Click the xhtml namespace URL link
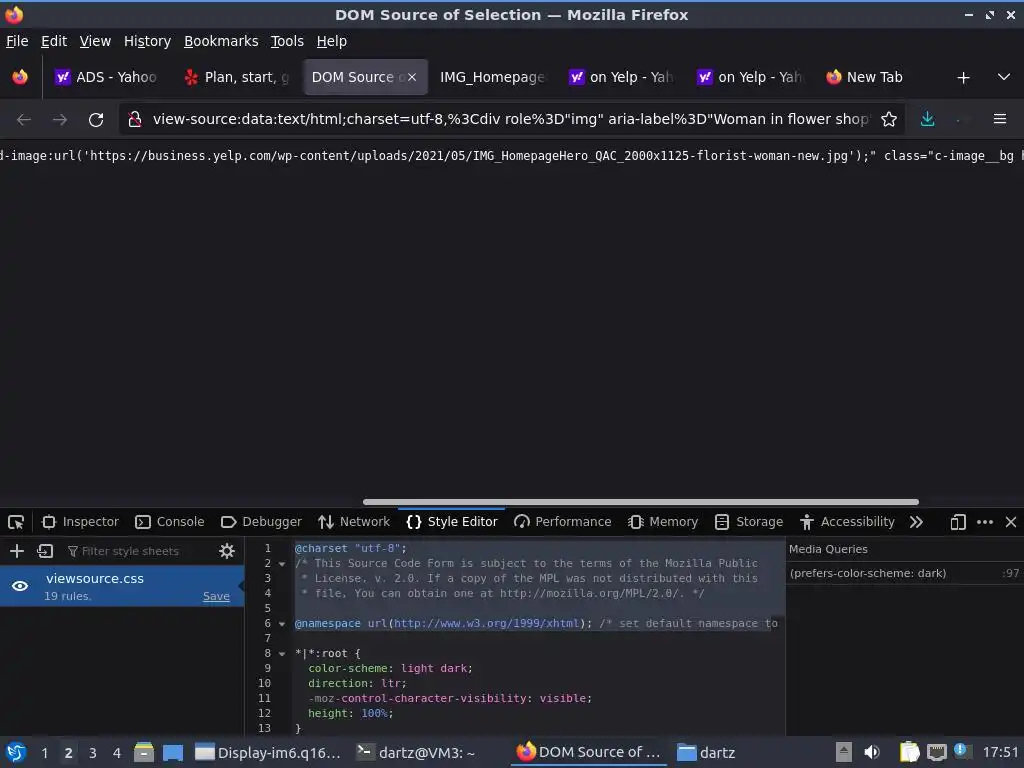Viewport: 1024px width, 768px height. [487, 624]
